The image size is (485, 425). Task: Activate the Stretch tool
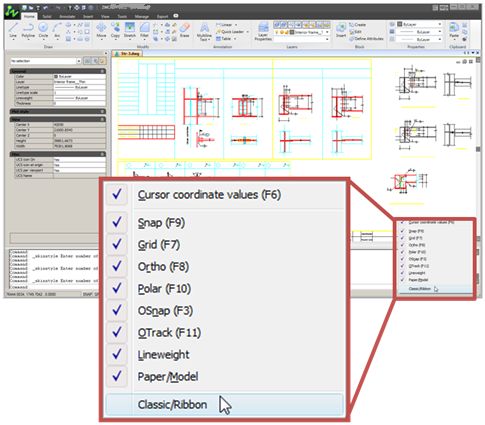pyautogui.click(x=130, y=30)
